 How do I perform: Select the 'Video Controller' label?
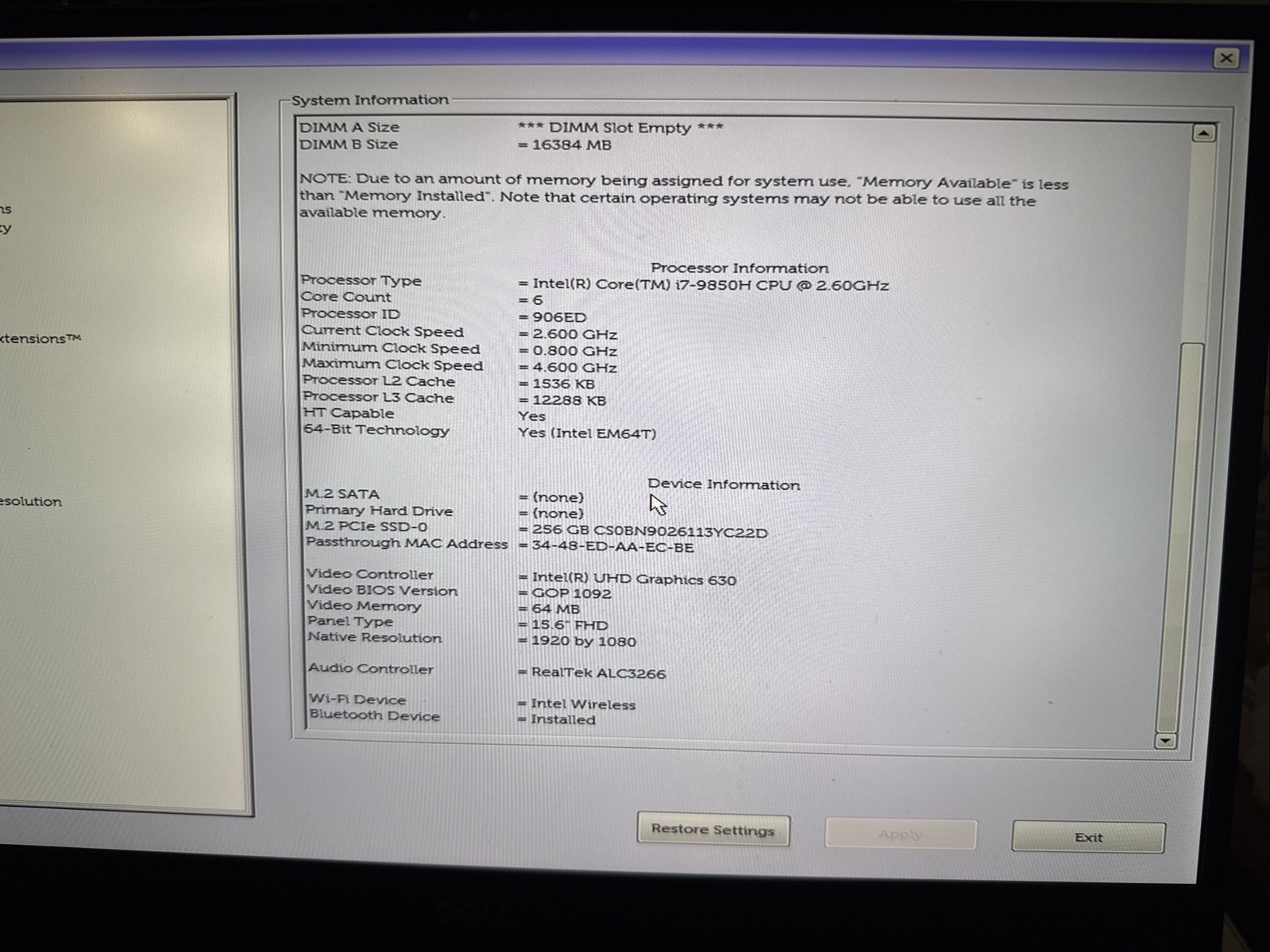[x=370, y=574]
